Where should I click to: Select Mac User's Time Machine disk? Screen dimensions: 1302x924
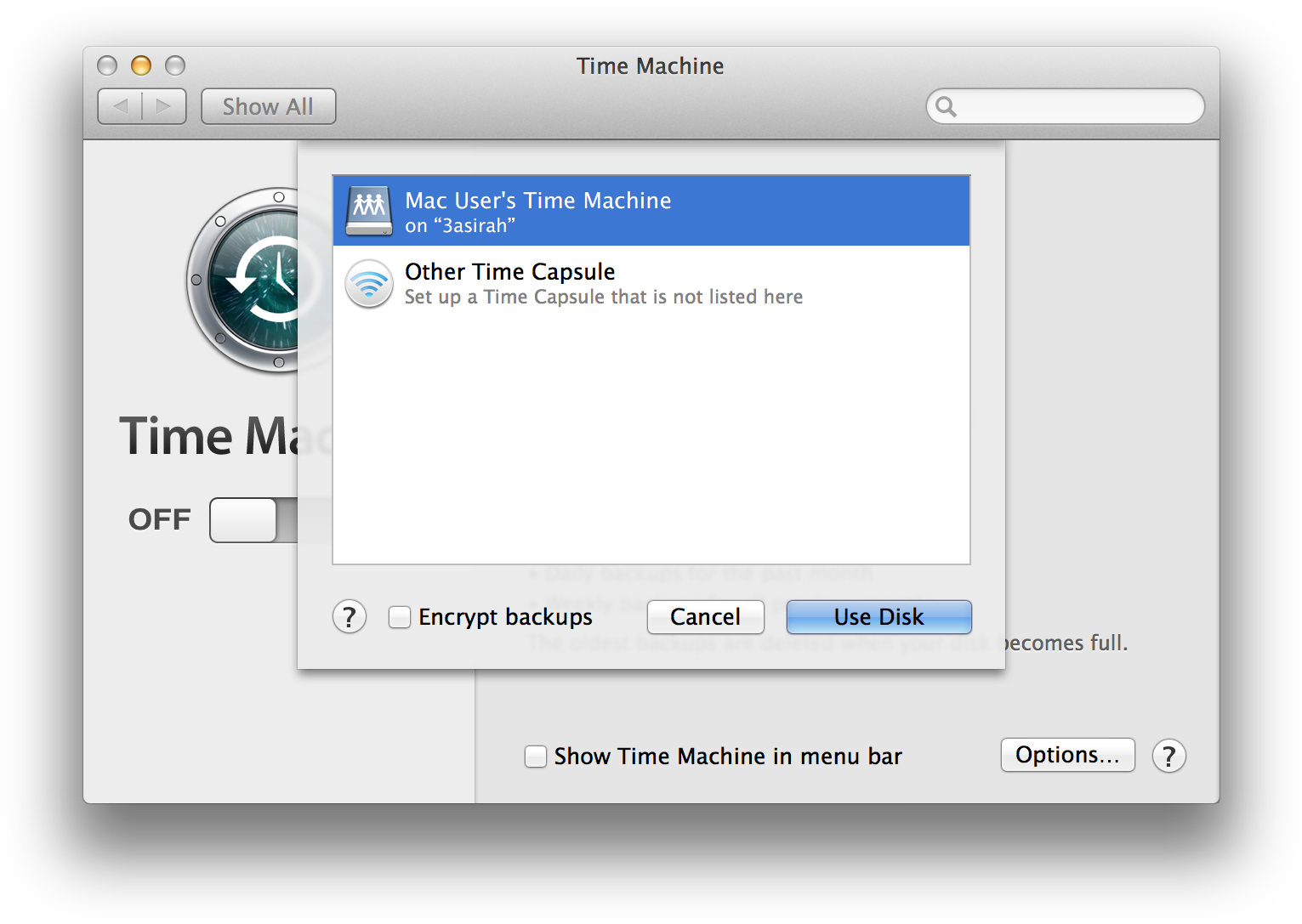point(651,211)
